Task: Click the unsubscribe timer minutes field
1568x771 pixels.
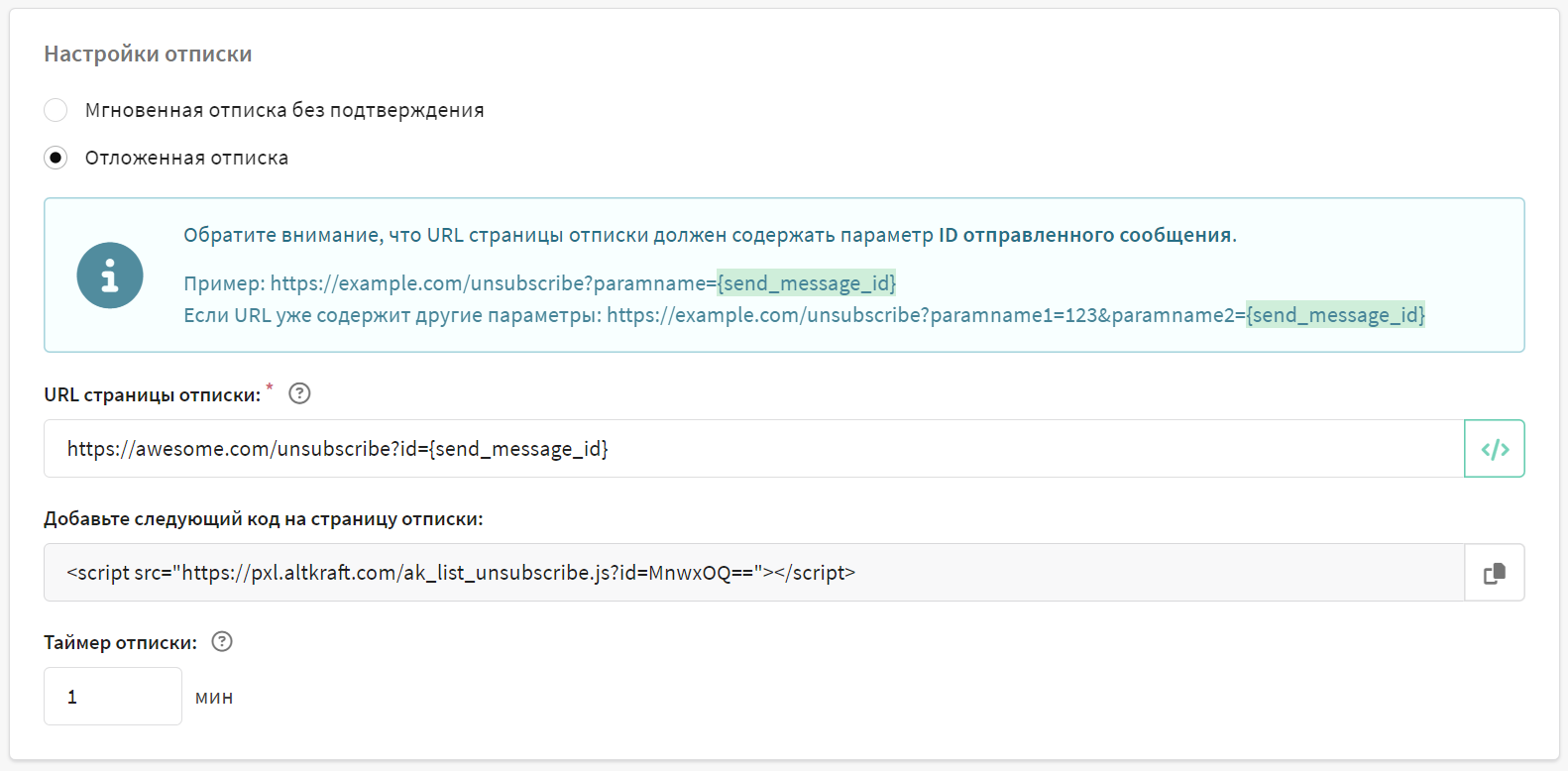Action: [113, 697]
